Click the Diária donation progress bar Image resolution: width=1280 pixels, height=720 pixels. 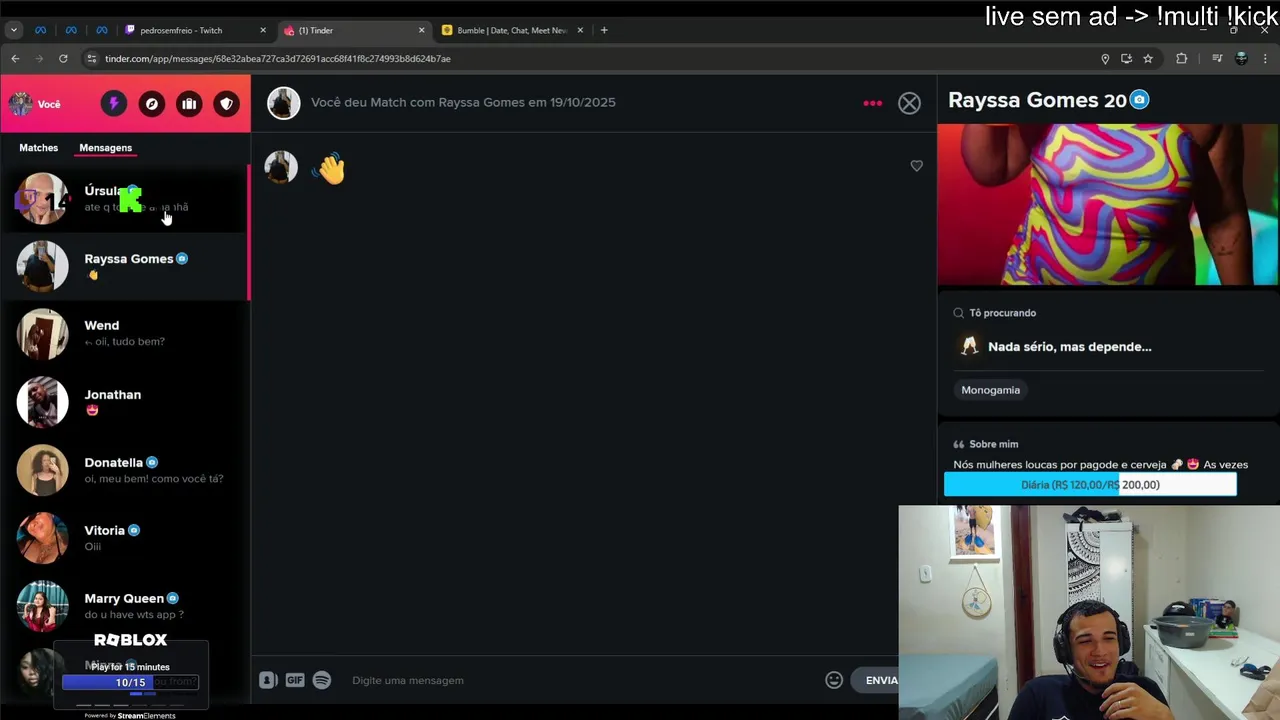pyautogui.click(x=1090, y=485)
